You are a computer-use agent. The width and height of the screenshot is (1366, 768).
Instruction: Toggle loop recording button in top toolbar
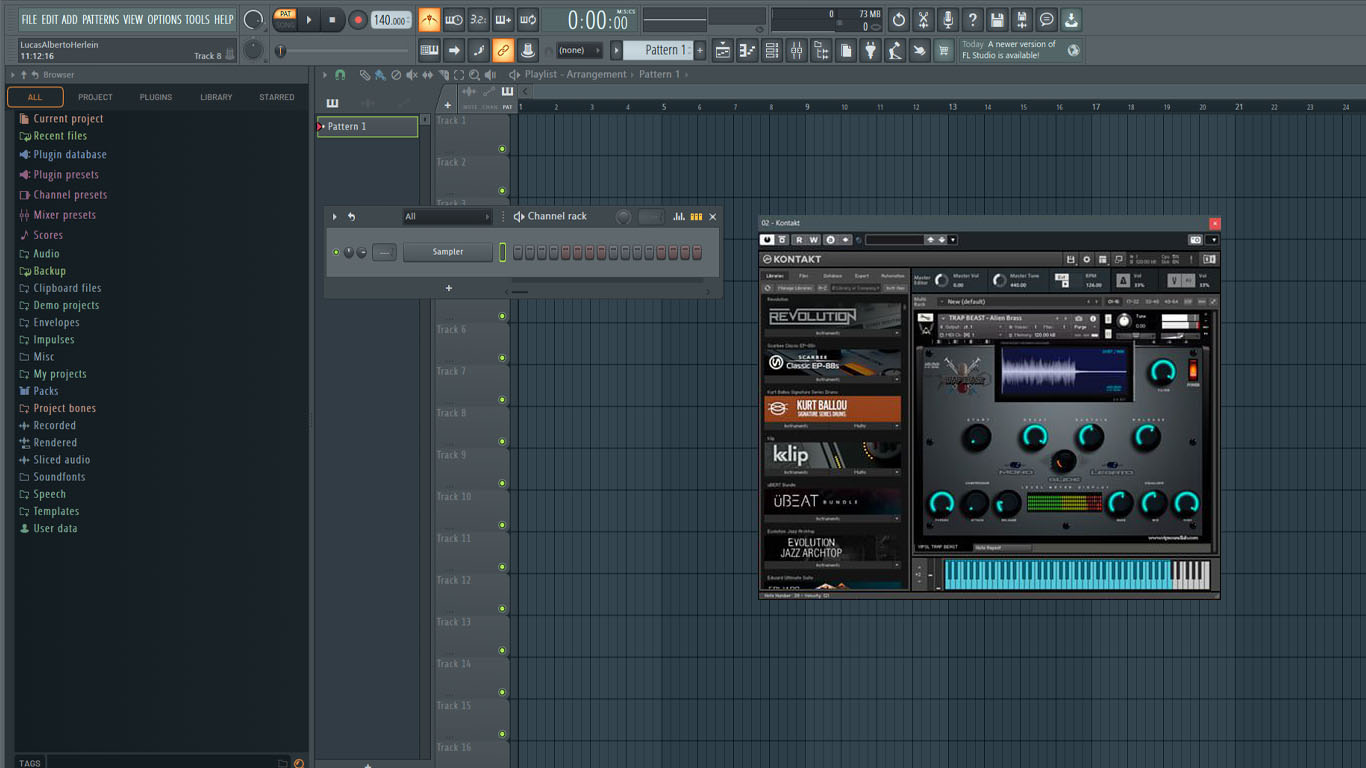[x=528, y=19]
